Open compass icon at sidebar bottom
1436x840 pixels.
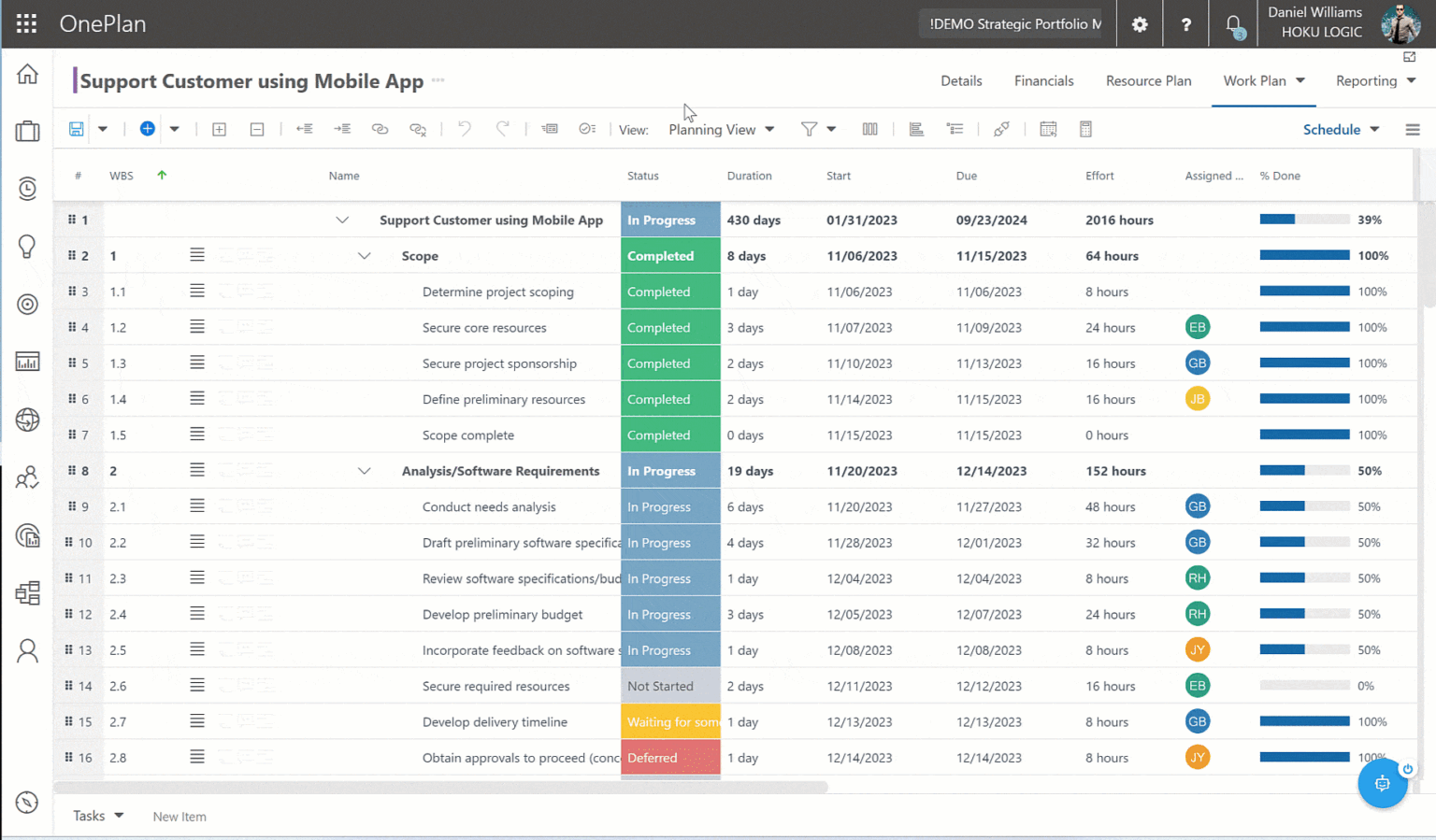pyautogui.click(x=27, y=803)
